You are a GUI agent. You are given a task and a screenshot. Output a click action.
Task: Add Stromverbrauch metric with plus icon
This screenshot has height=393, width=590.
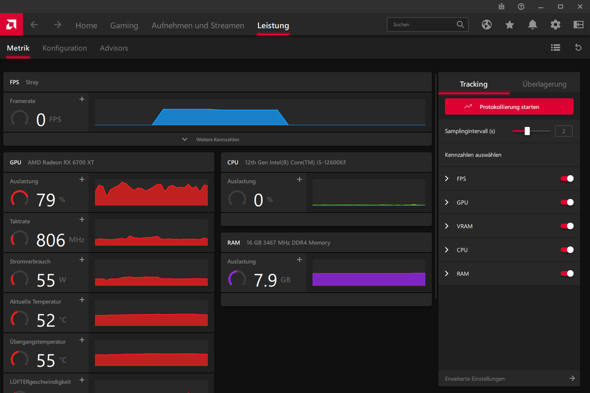82,260
